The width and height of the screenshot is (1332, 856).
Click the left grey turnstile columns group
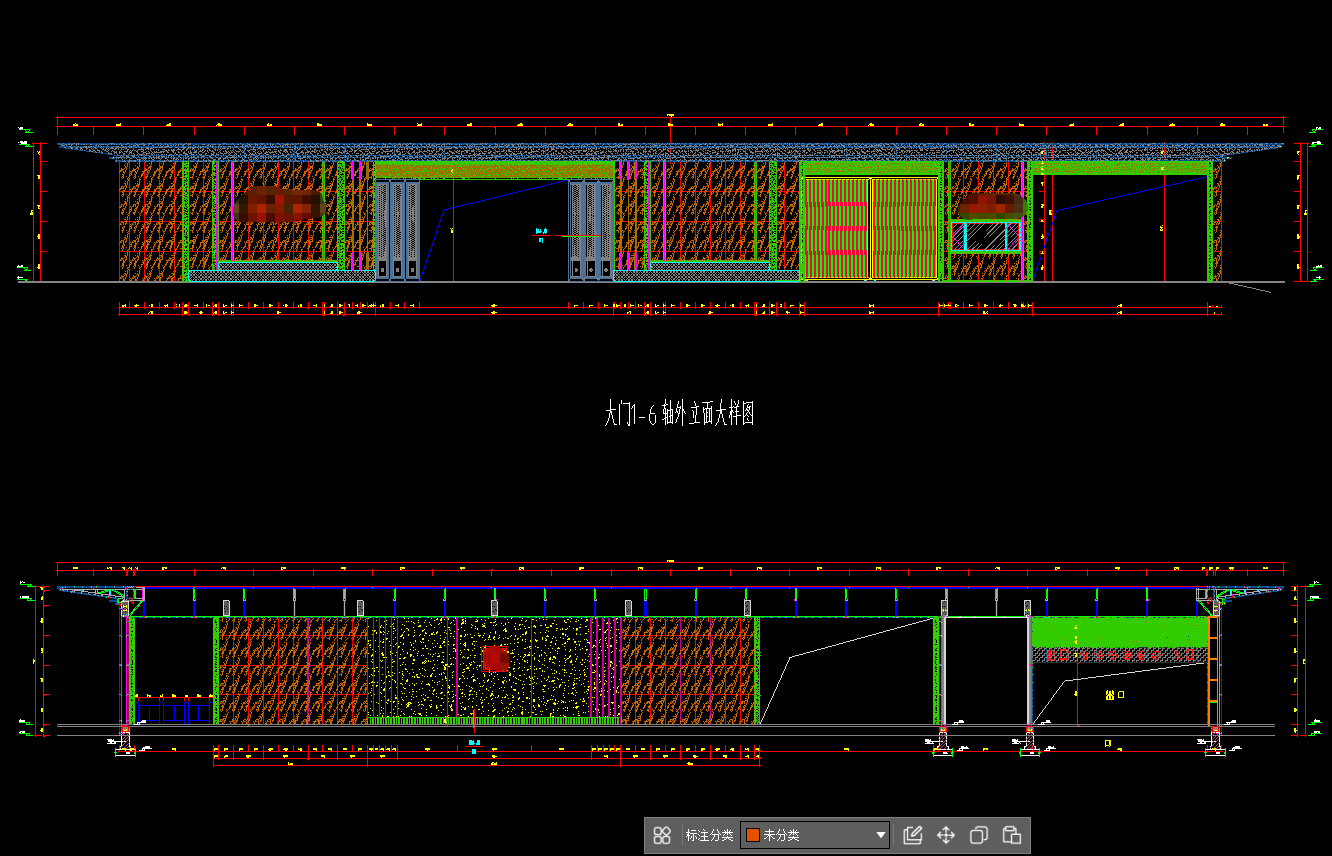click(397, 230)
